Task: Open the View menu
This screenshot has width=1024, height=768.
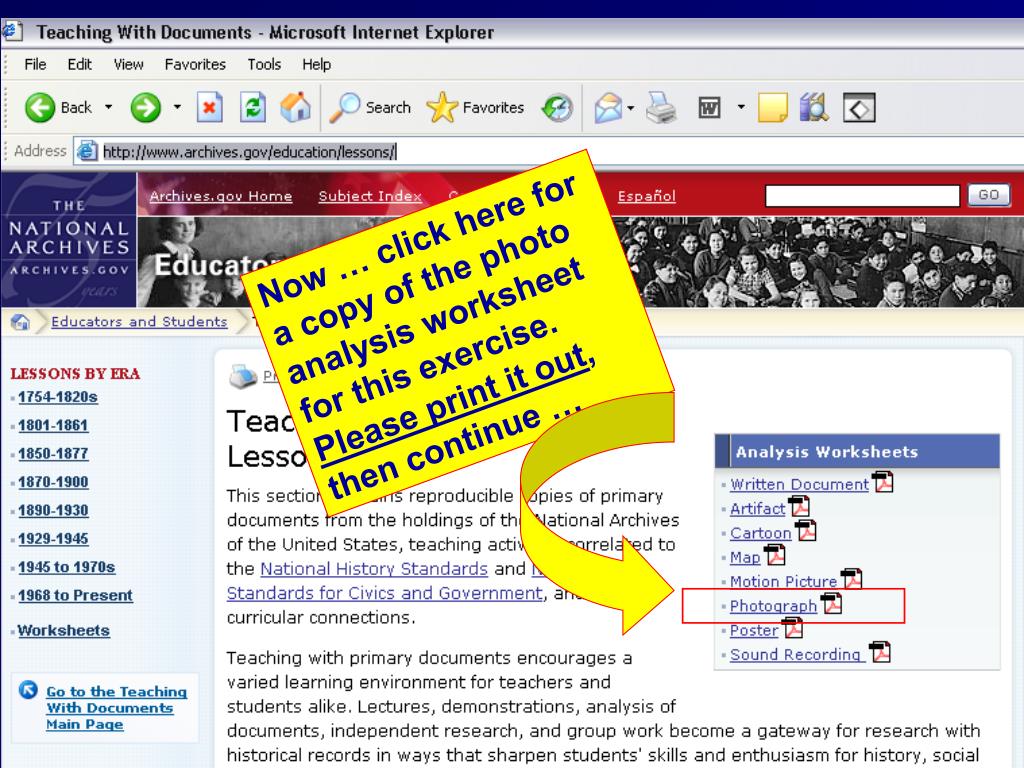Action: (x=129, y=65)
